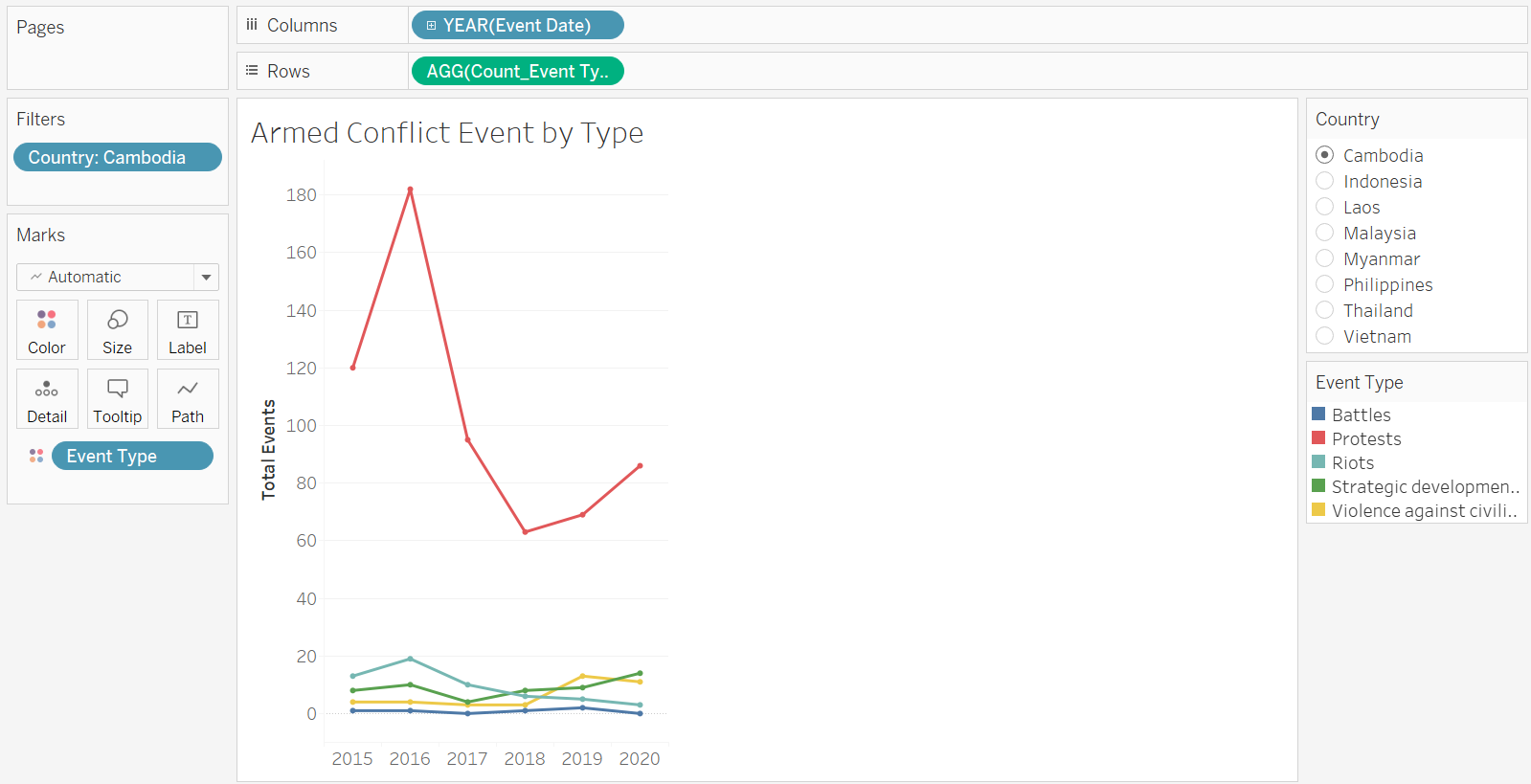The image size is (1531, 784).
Task: Select the Indonesia country radio button
Action: 1325,181
